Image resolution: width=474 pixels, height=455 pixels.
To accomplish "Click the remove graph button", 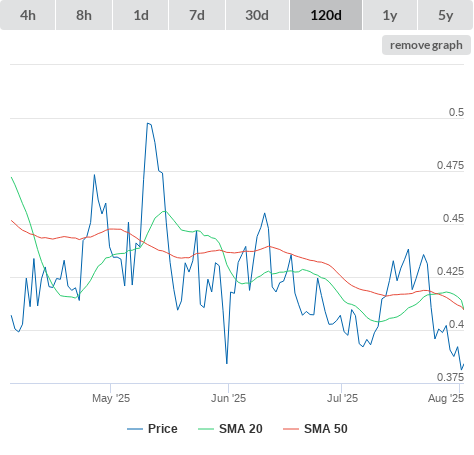I will [426, 45].
